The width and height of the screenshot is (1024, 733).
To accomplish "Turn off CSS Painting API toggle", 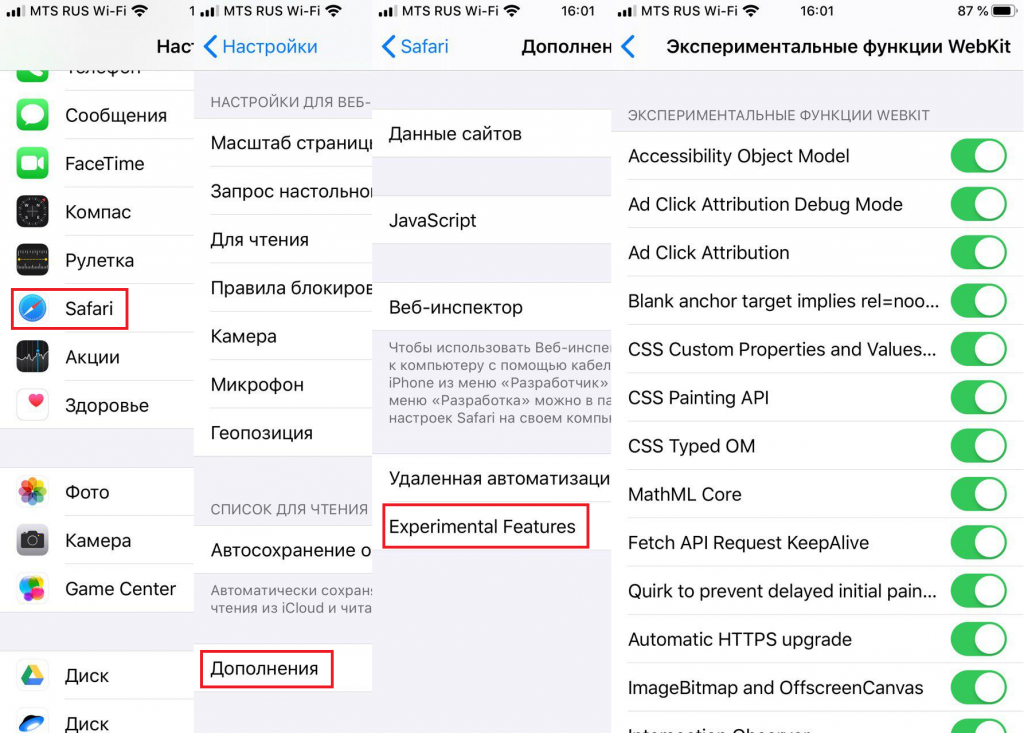I will click(x=977, y=398).
